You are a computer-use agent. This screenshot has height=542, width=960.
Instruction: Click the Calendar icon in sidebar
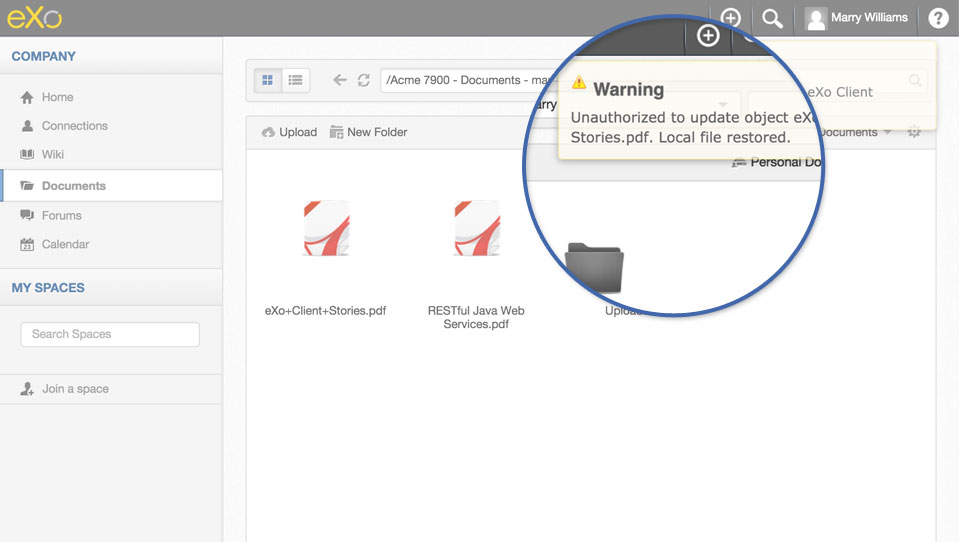point(27,244)
